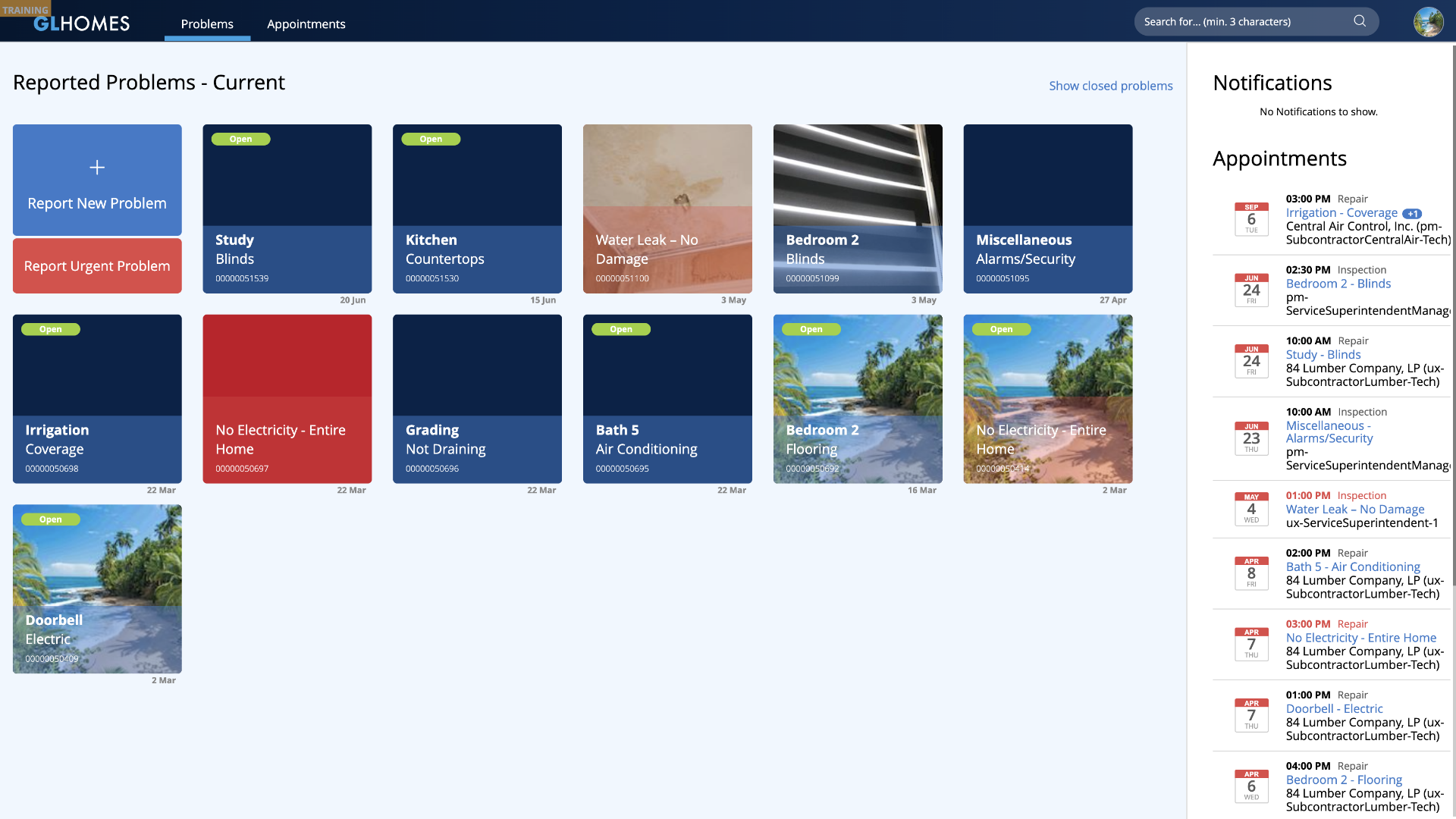Click the Open badge on the Doorbell Electric card

pyautogui.click(x=50, y=519)
